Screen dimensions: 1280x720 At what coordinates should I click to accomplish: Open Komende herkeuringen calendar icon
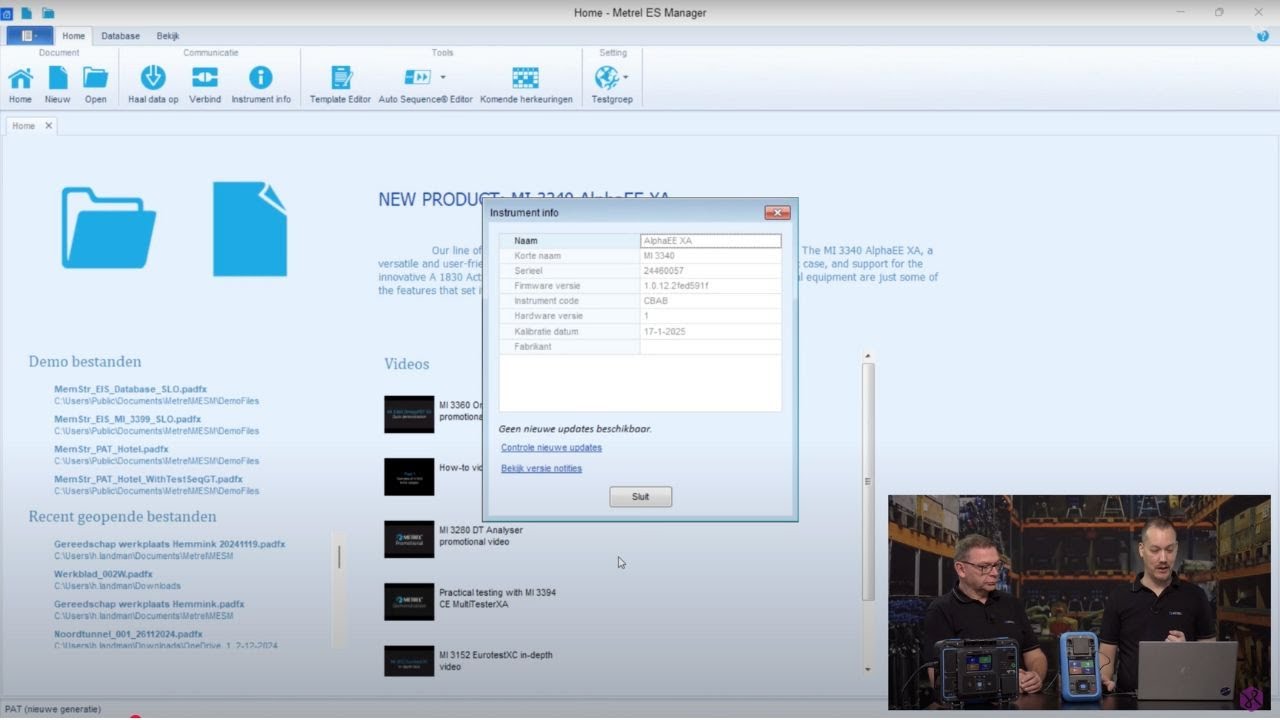(x=526, y=84)
